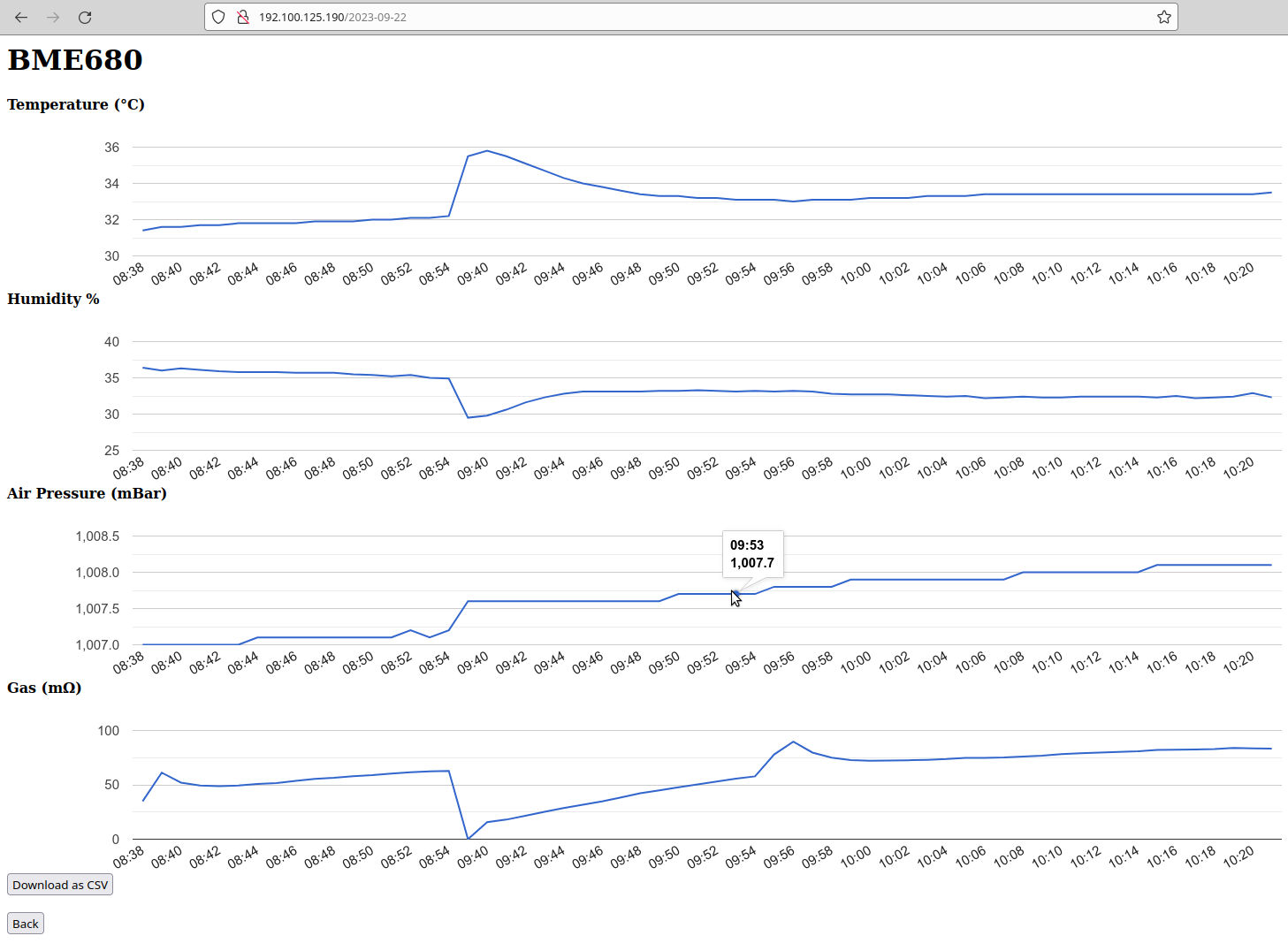Click the 35 label on the Humidity y-axis
The height and width of the screenshot is (951, 1288).
click(x=111, y=378)
